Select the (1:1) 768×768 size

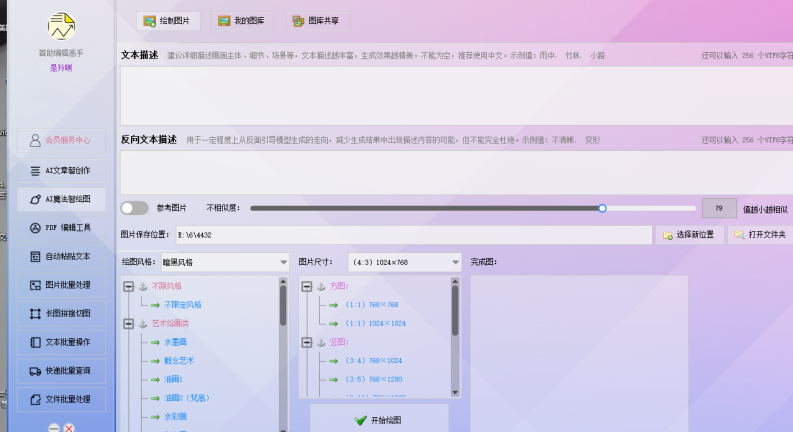[x=371, y=305]
